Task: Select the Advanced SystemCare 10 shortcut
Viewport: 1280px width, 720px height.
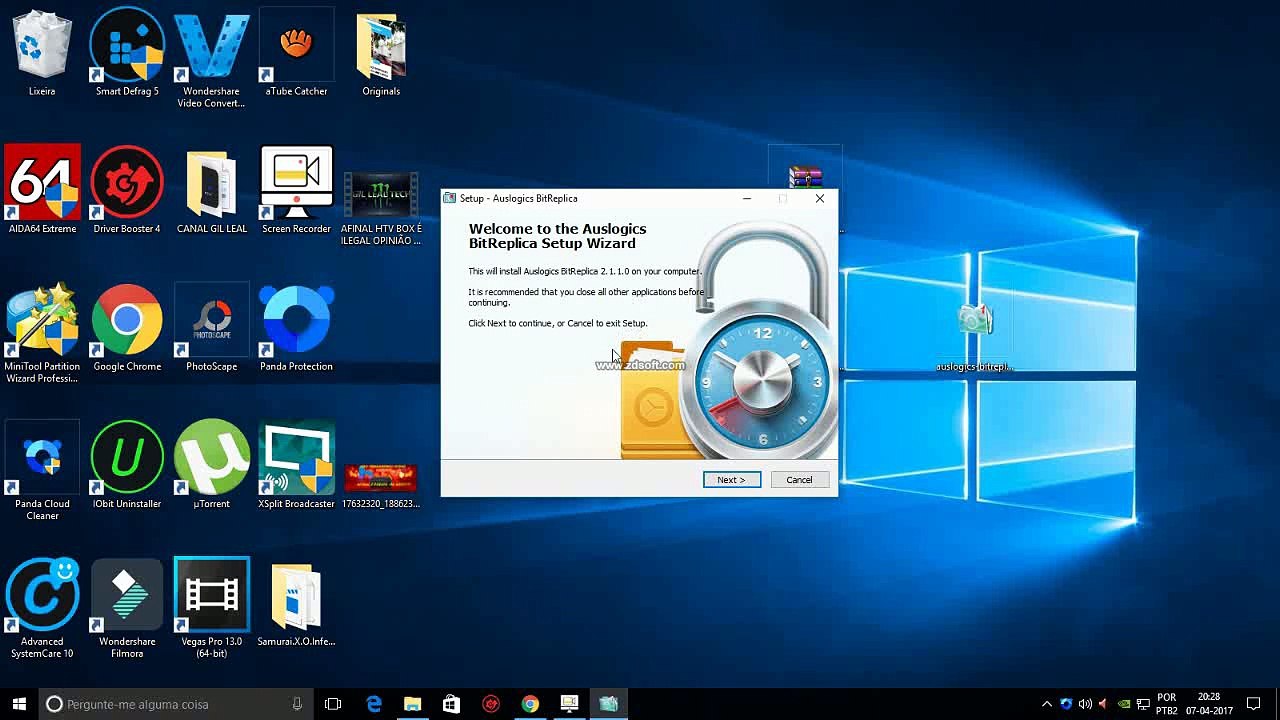Action: tap(42, 608)
